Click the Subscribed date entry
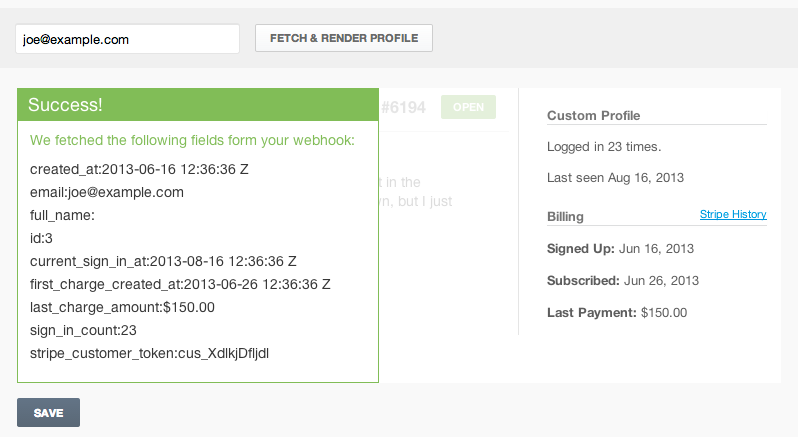 tap(622, 280)
